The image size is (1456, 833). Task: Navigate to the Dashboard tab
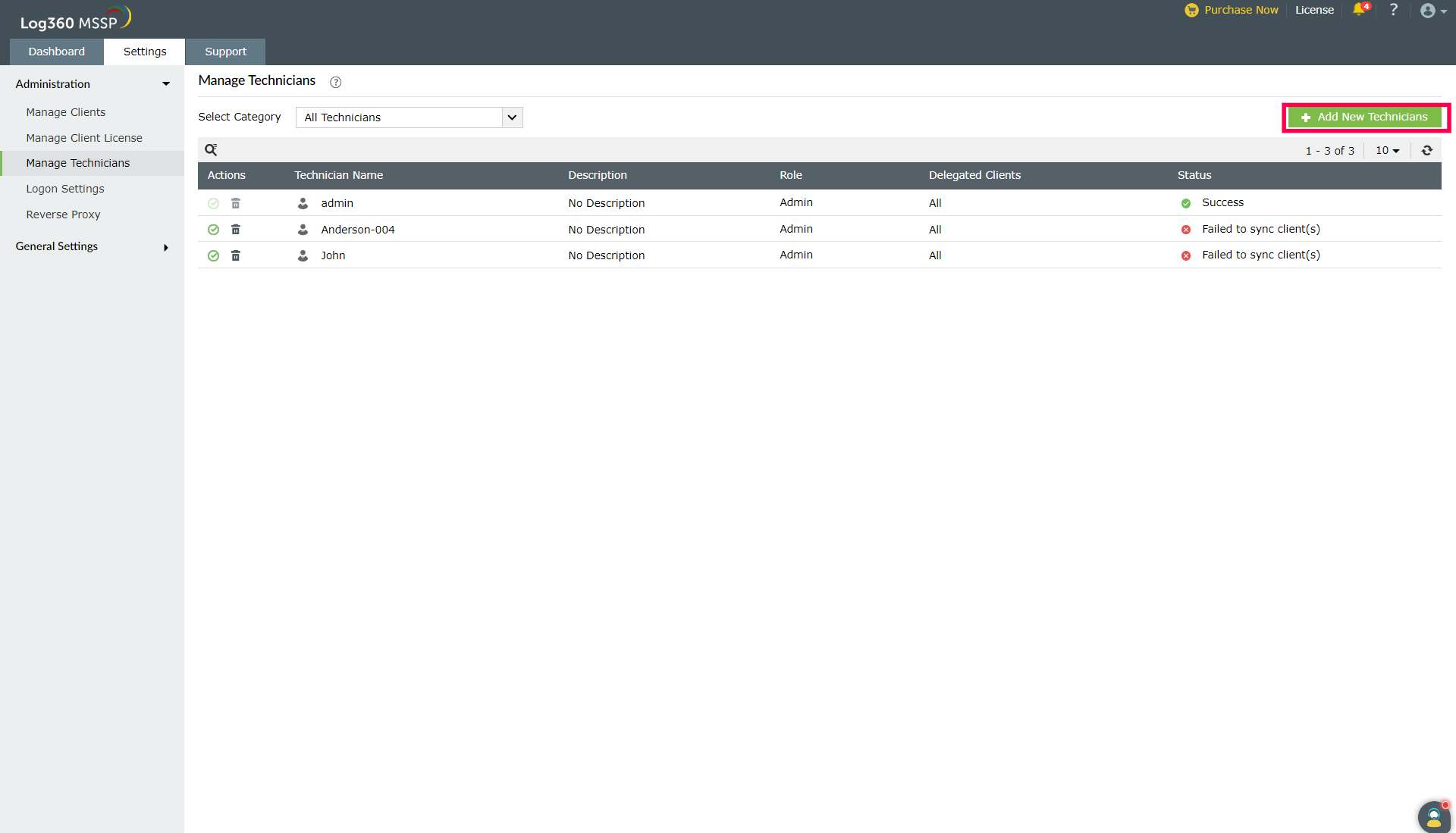pyautogui.click(x=56, y=51)
